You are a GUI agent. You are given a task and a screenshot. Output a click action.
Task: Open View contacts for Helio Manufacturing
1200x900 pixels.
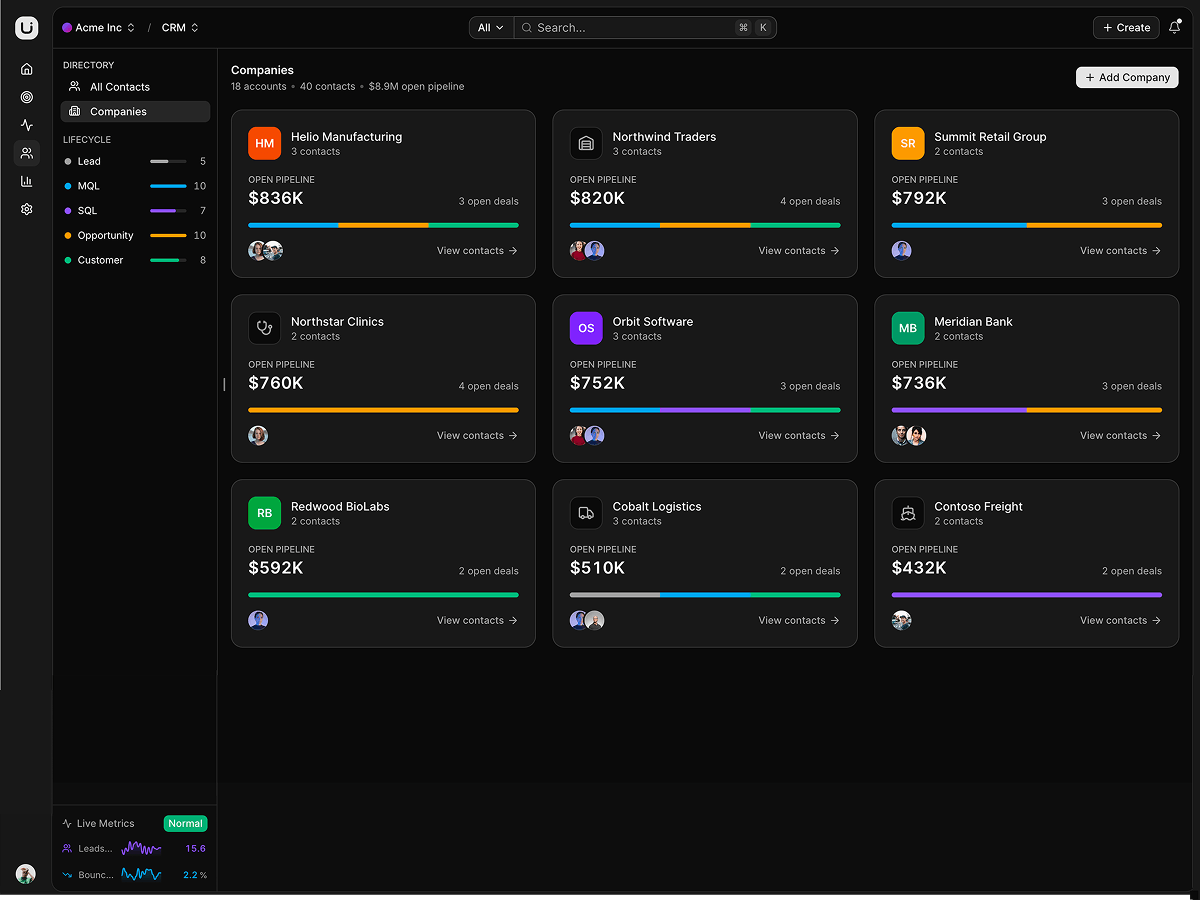[x=477, y=251]
